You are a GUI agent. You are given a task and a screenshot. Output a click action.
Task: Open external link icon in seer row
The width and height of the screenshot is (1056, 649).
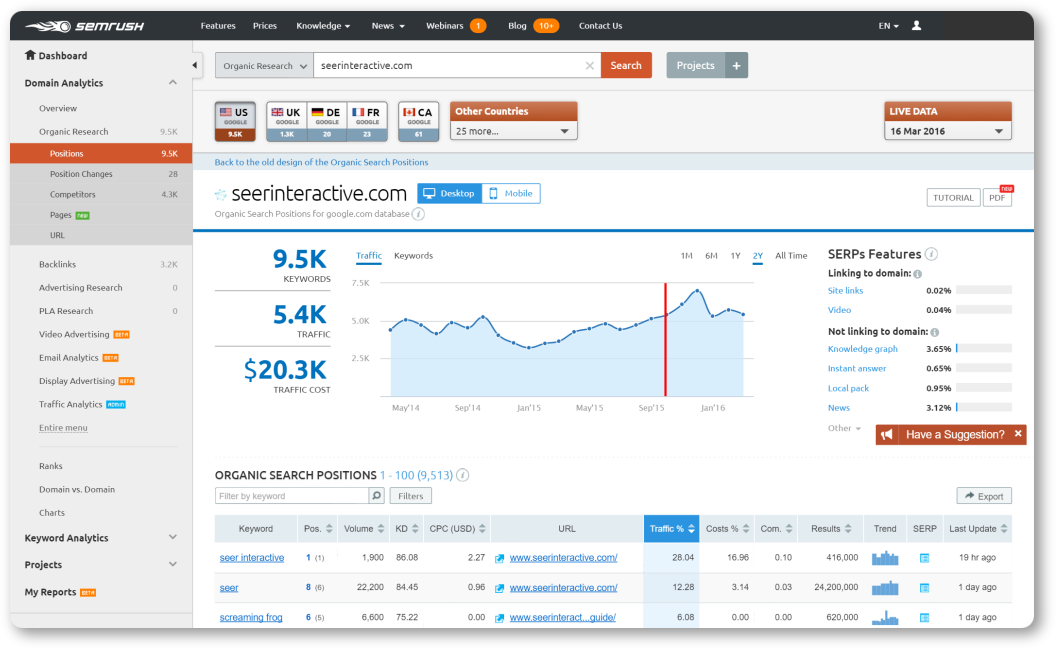[500, 588]
